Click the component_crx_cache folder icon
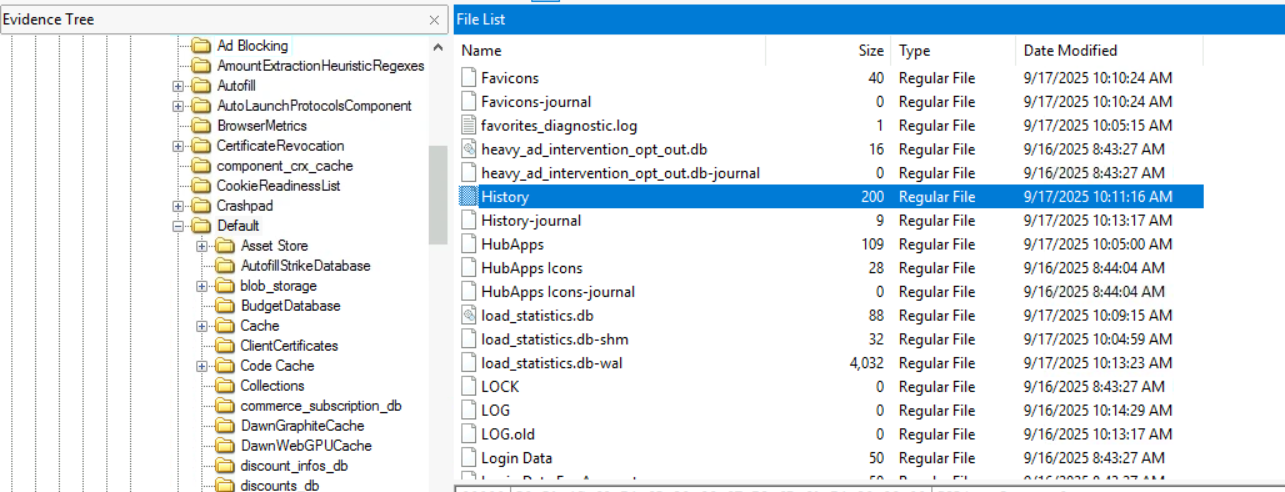This screenshot has width=1285, height=492. pyautogui.click(x=201, y=166)
